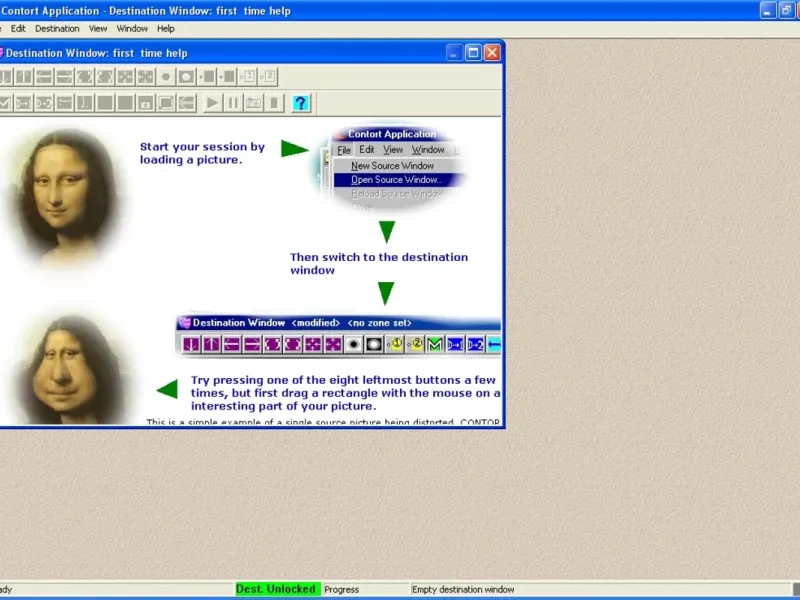Click the greyed-out toolbar button numbered 2
The height and width of the screenshot is (600, 800).
click(x=269, y=77)
